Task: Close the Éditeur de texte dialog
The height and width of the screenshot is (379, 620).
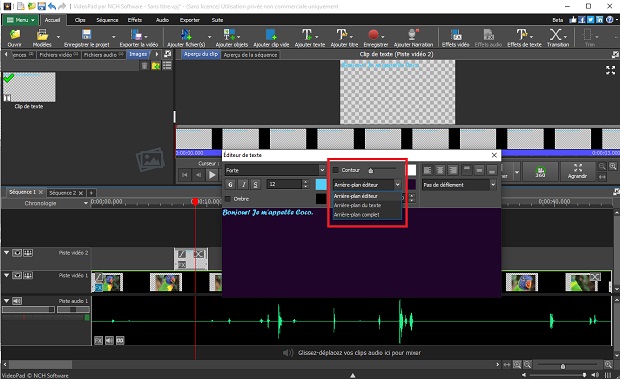Action: pyautogui.click(x=494, y=155)
